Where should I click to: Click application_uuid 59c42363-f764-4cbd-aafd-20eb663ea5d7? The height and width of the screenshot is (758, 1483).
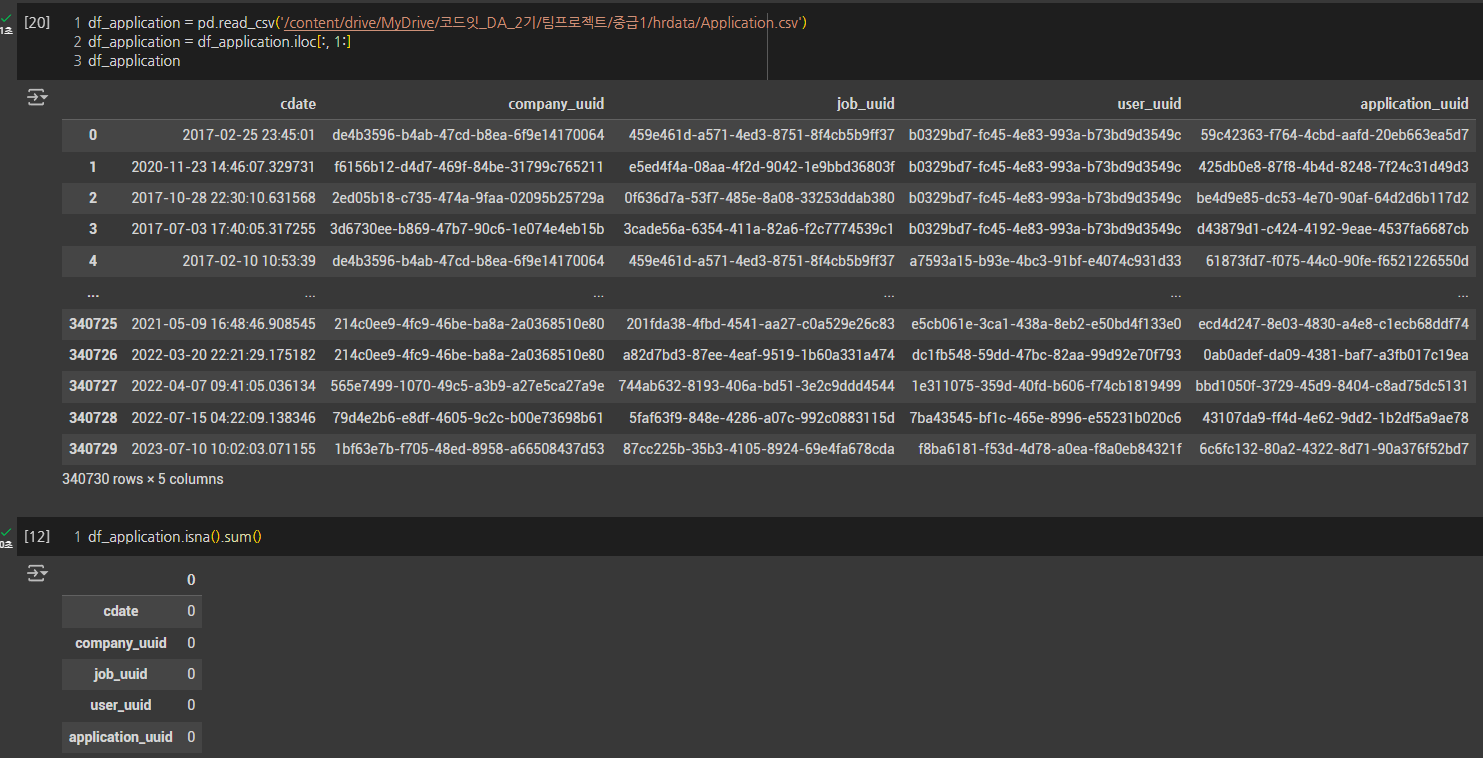point(1335,135)
